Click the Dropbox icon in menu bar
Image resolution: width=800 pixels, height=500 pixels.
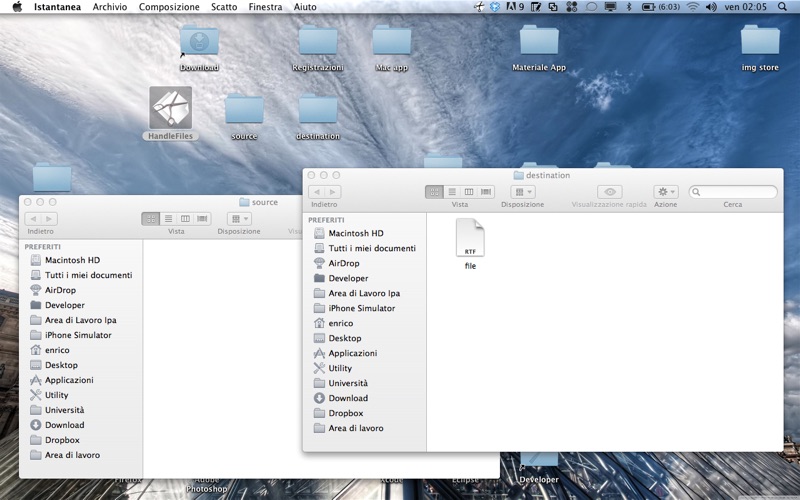pyautogui.click(x=494, y=7)
